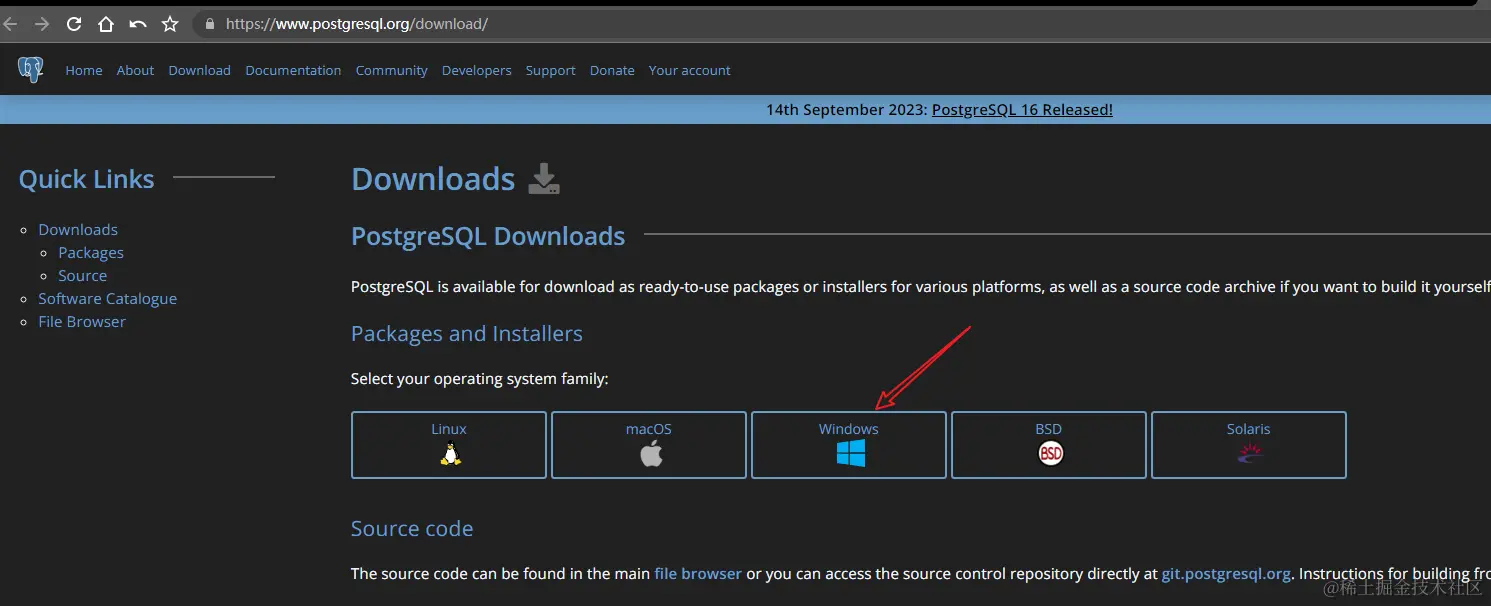Select the Linux operating system button
The width and height of the screenshot is (1491, 606).
point(449,445)
